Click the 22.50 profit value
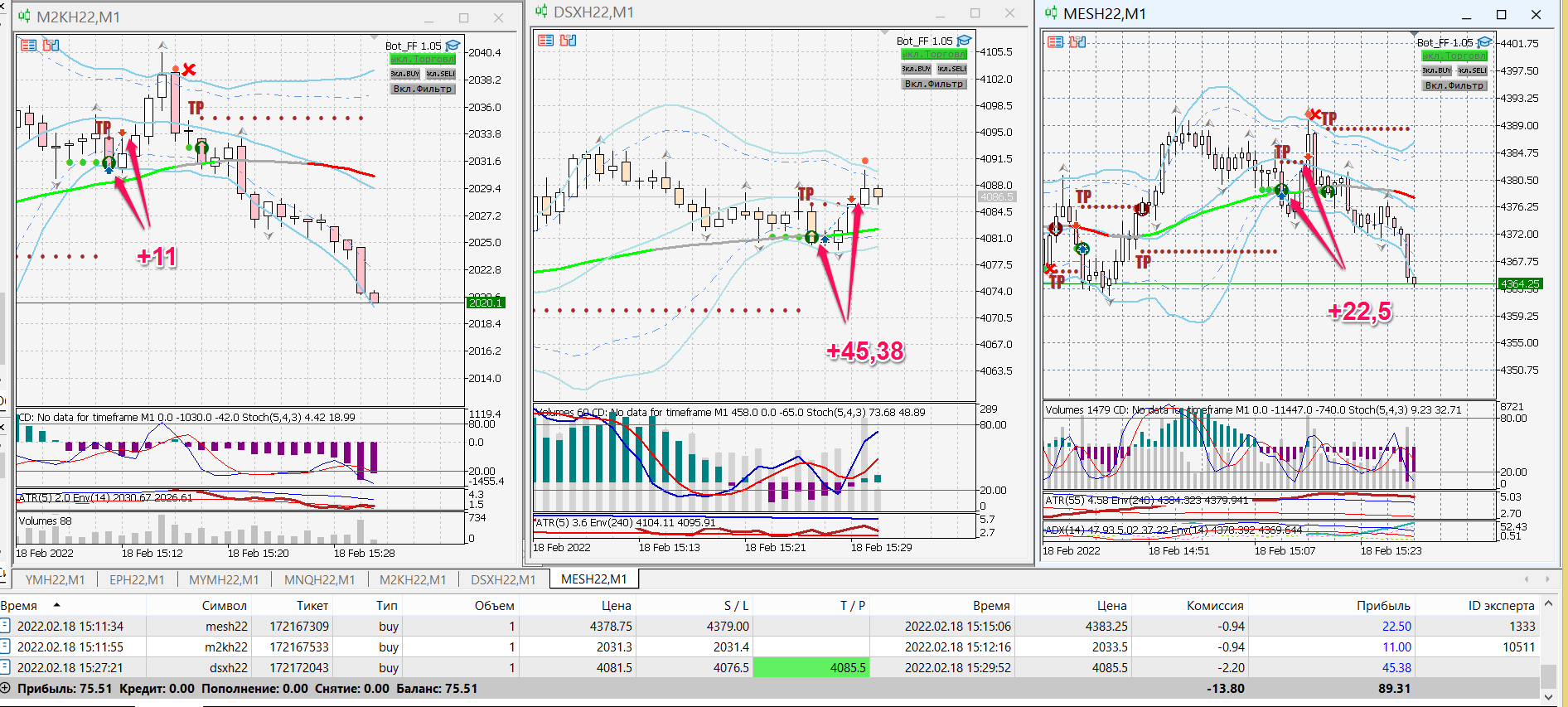Screen dimensions: 1568x707 [1396, 626]
